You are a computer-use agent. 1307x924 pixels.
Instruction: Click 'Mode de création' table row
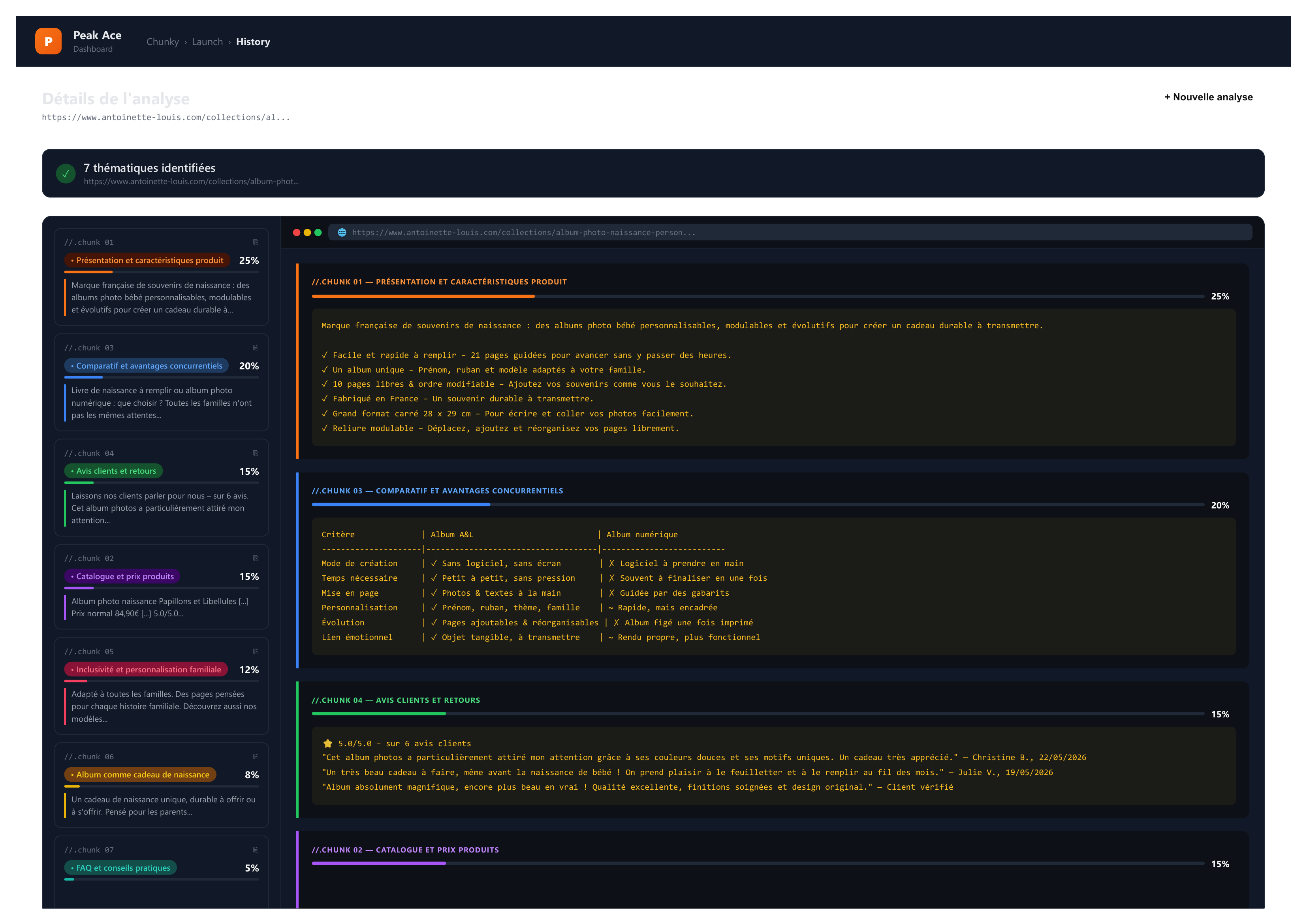click(x=532, y=563)
